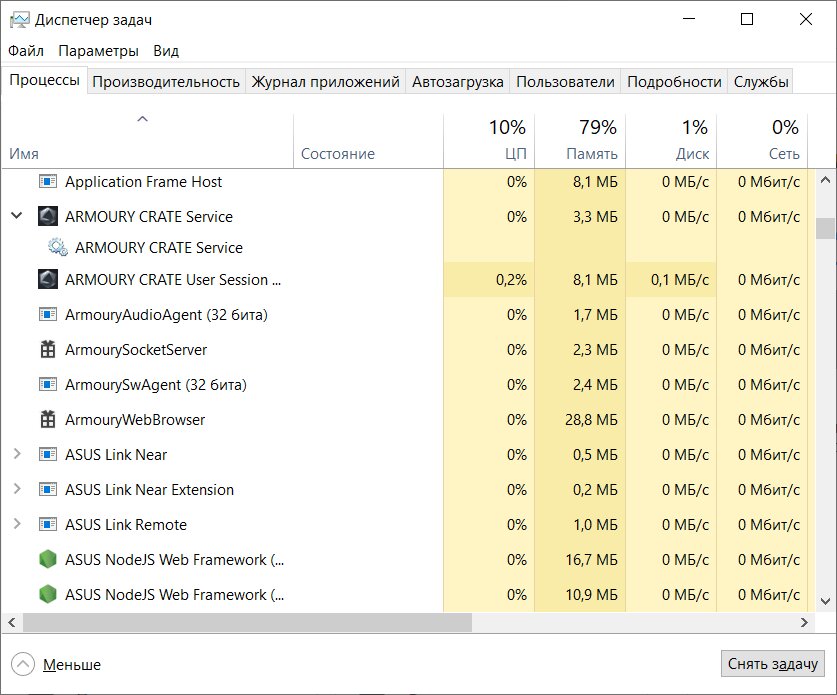This screenshot has width=837, height=695.
Task: Switch to the Автозагрузка tab
Action: [x=457, y=82]
